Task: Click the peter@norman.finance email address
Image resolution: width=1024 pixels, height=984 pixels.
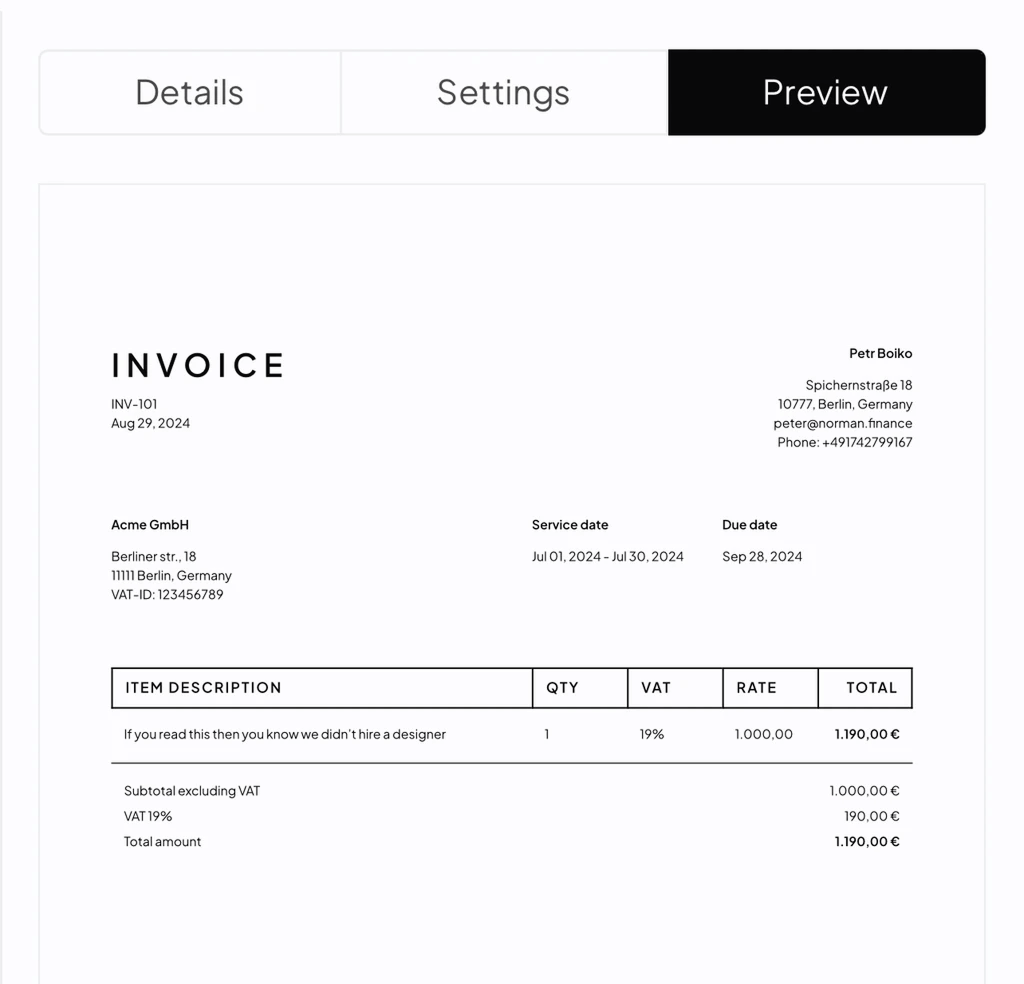Action: pos(842,423)
